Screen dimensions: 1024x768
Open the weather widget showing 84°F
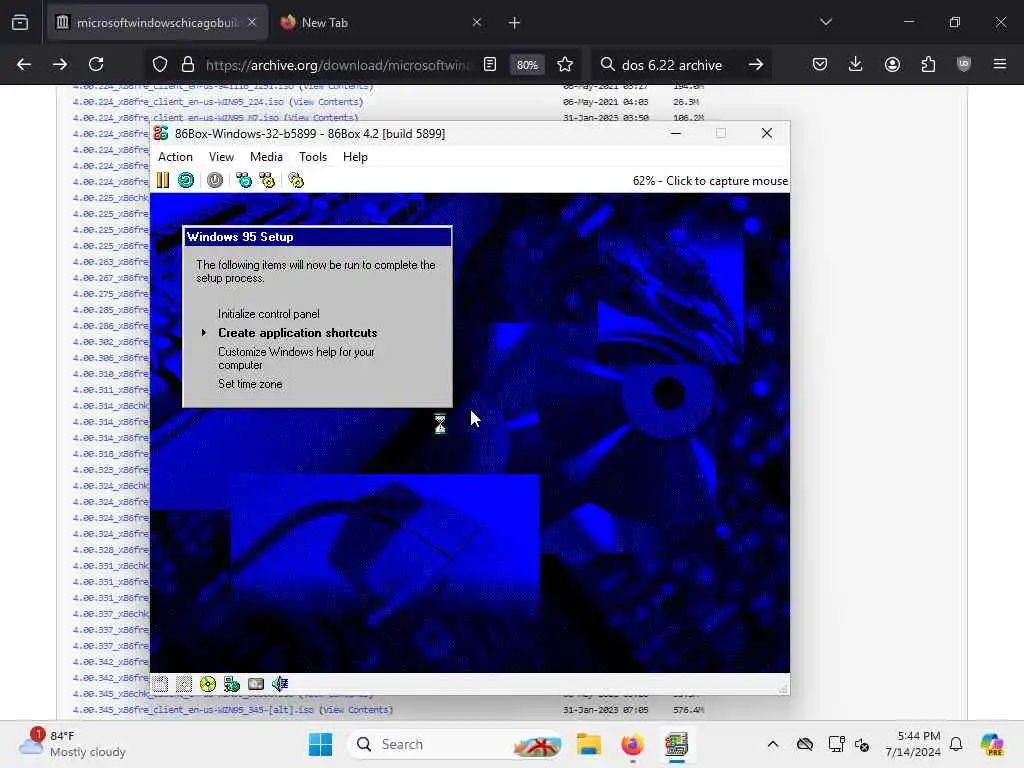click(72, 744)
